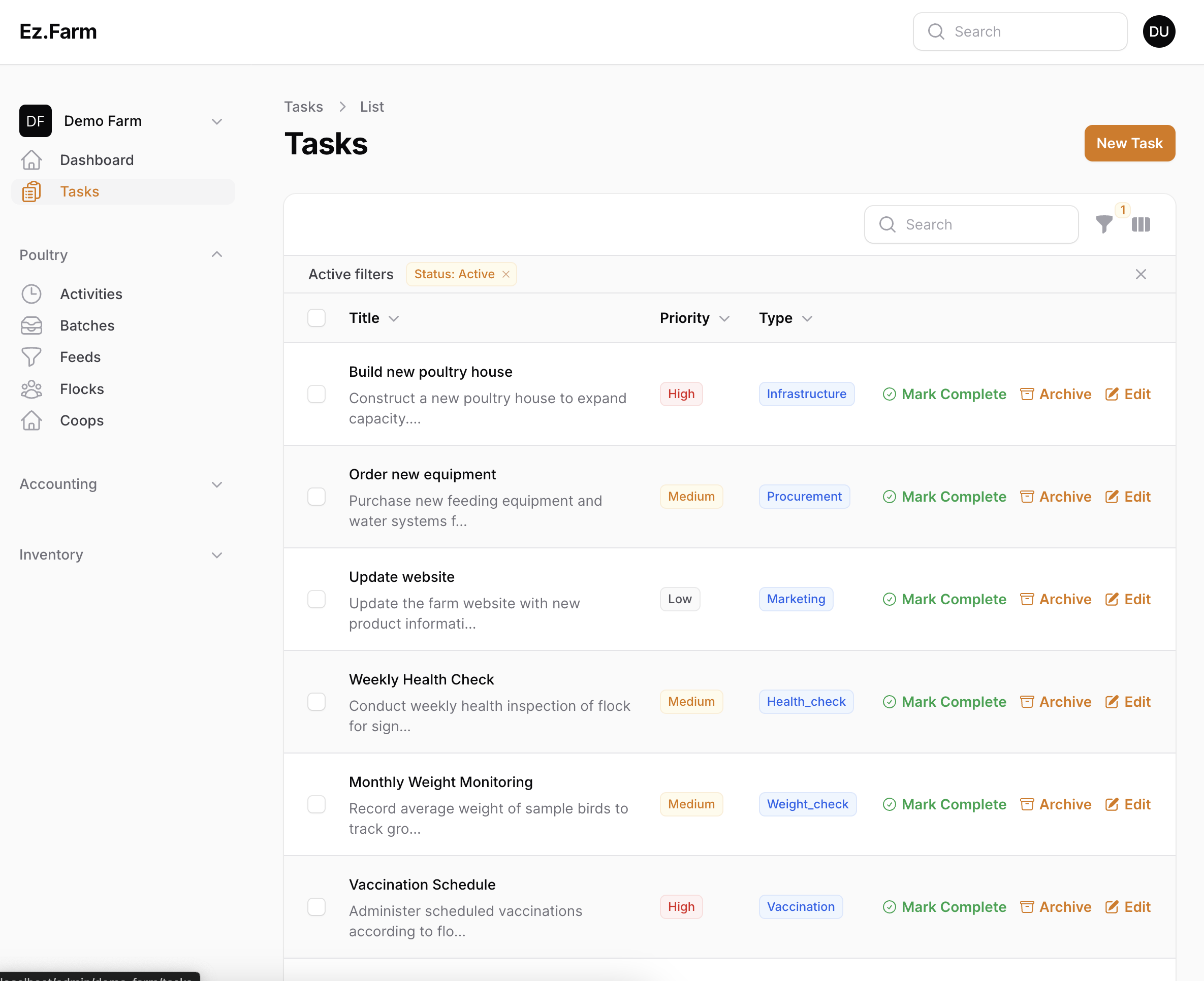Edit Monthly Weight Monitoring task
1204x981 pixels.
pos(1128,804)
